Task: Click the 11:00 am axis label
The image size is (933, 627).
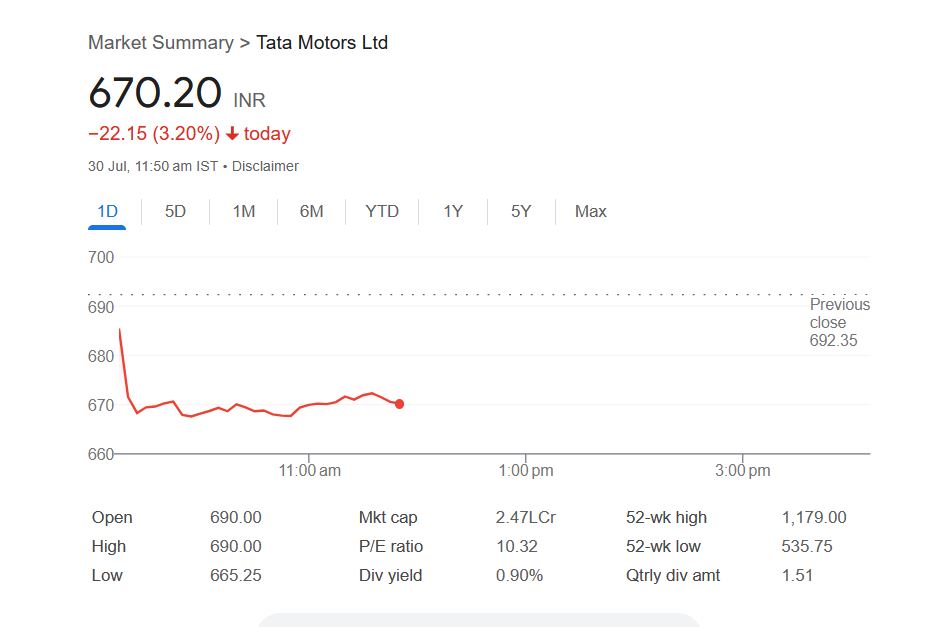Action: tap(310, 470)
